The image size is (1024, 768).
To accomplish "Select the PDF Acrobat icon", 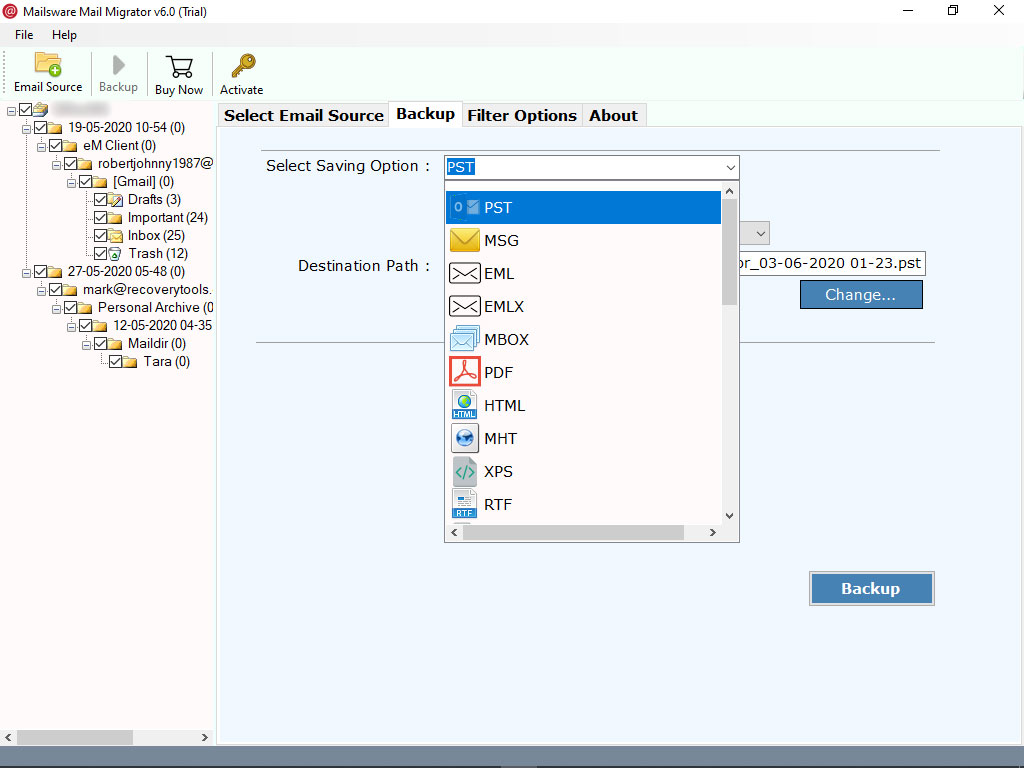I will click(465, 372).
